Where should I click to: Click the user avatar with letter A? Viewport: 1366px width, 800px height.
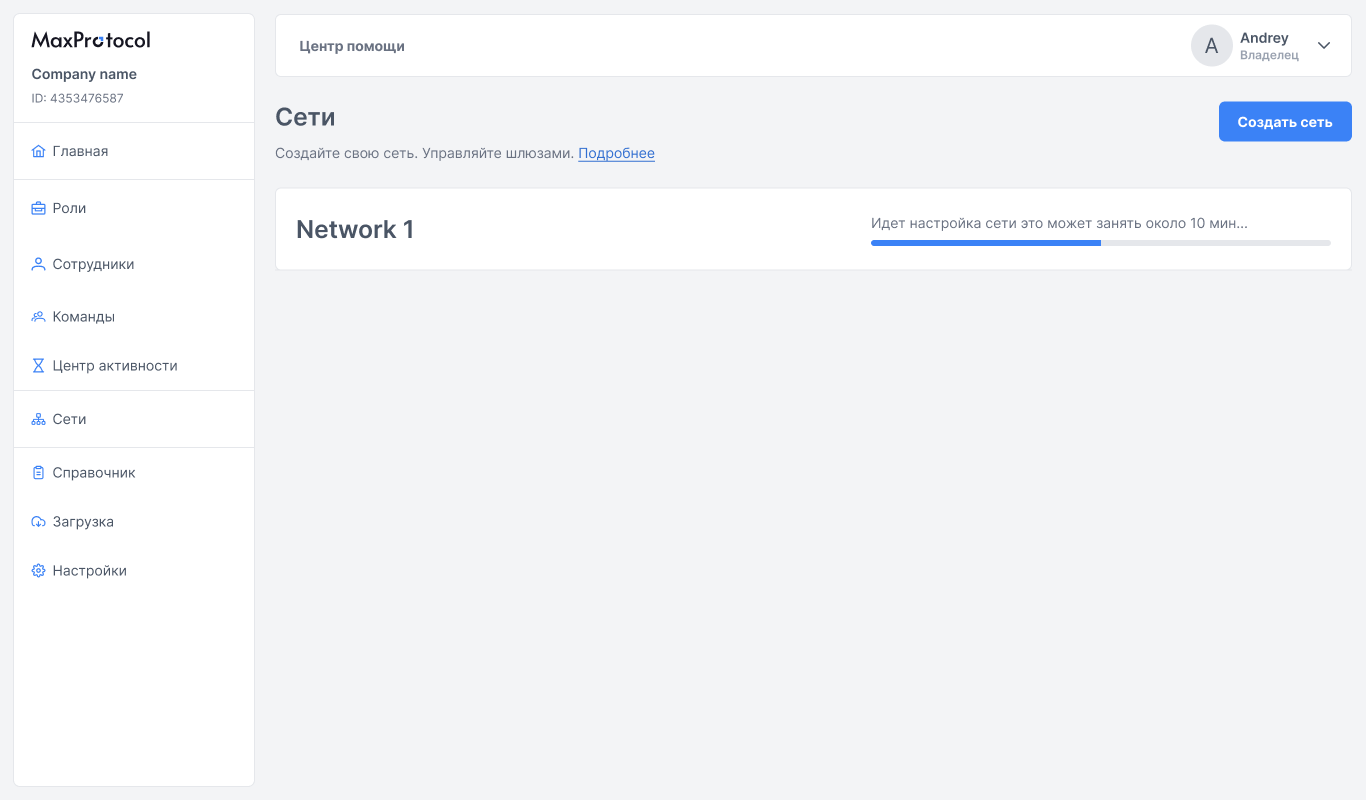click(1211, 45)
